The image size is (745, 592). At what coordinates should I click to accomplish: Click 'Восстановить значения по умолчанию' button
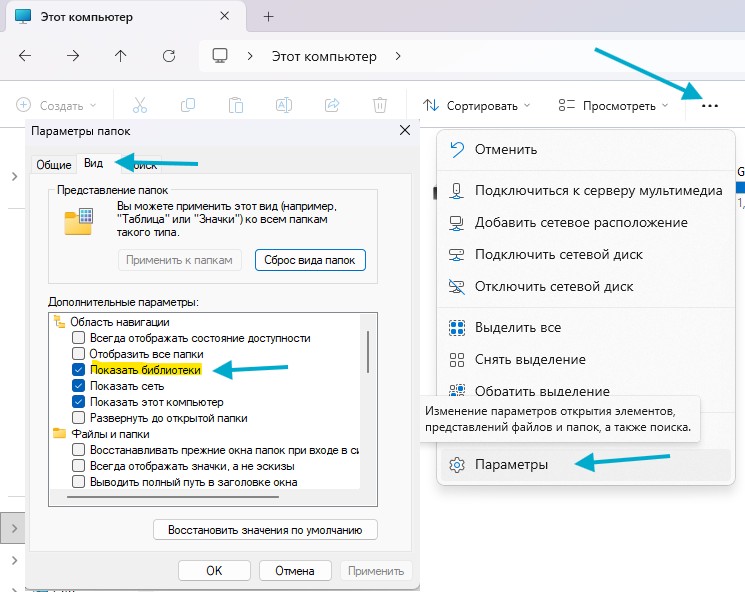(x=265, y=530)
